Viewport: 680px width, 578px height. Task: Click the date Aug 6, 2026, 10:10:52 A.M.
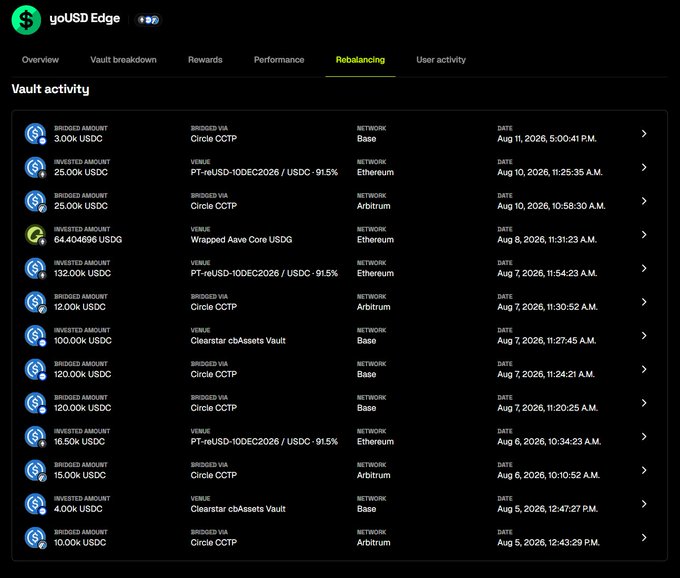coord(549,475)
